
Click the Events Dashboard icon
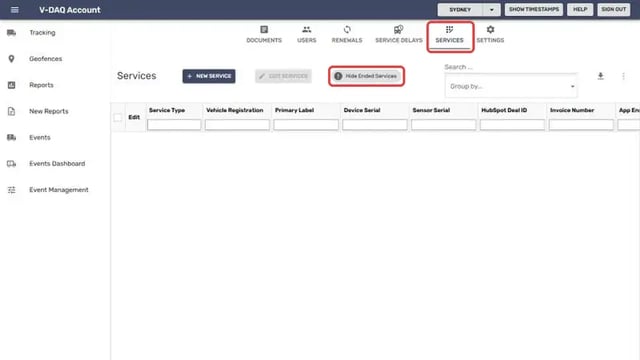click(11, 164)
